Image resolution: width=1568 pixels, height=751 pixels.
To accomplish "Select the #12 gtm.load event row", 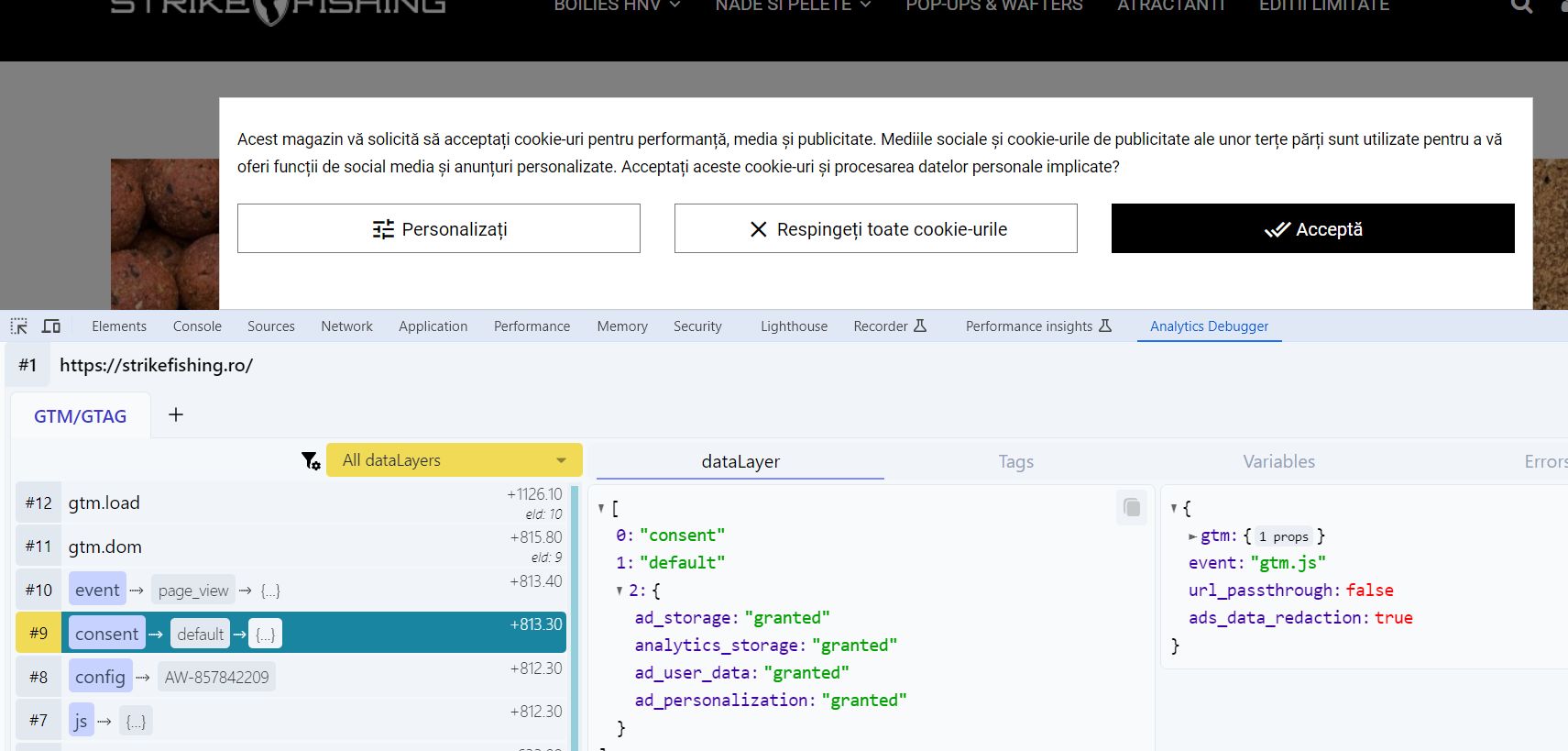I will [291, 503].
